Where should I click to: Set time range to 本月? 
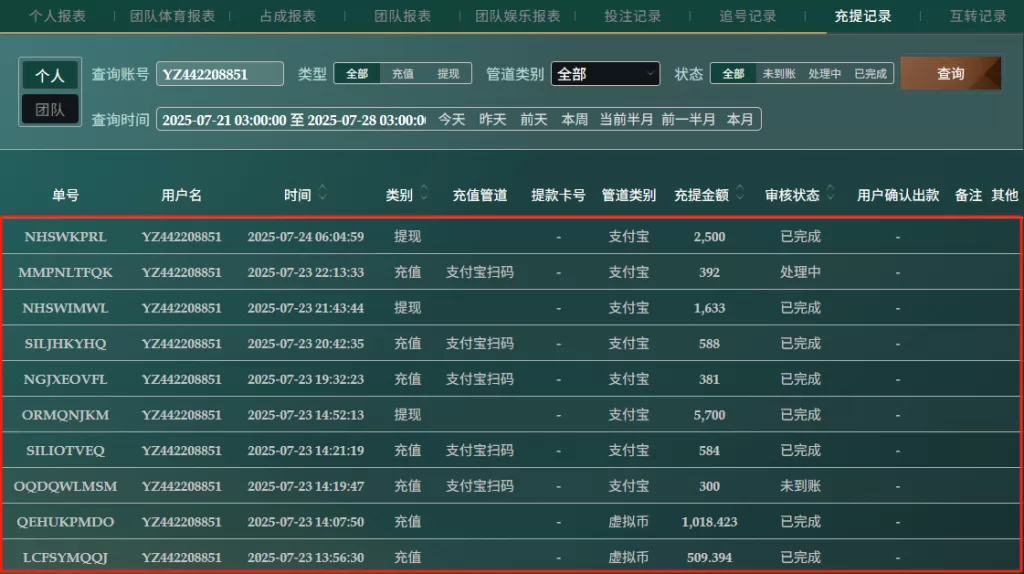pyautogui.click(x=740, y=120)
